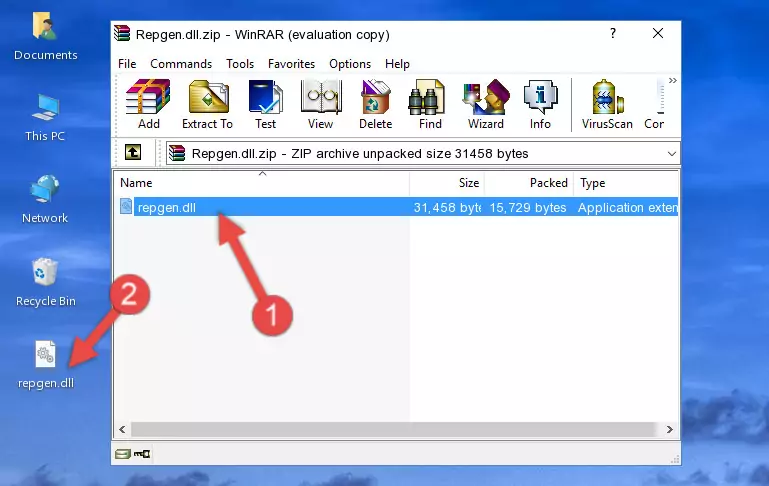This screenshot has width=769, height=486.
Task: Open the Tools menu
Action: (240, 64)
